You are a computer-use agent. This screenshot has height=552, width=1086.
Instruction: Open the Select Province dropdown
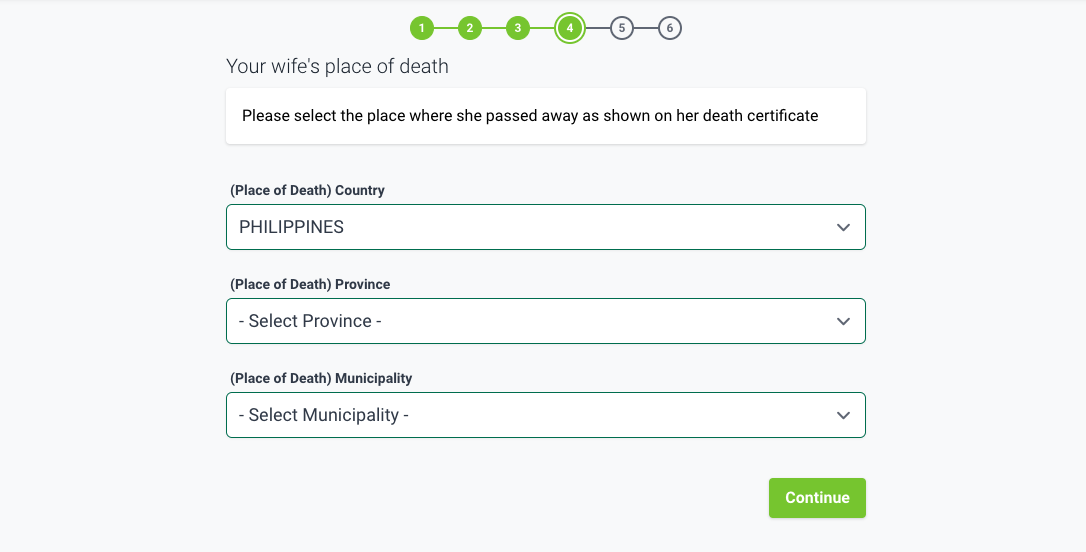(530, 321)
